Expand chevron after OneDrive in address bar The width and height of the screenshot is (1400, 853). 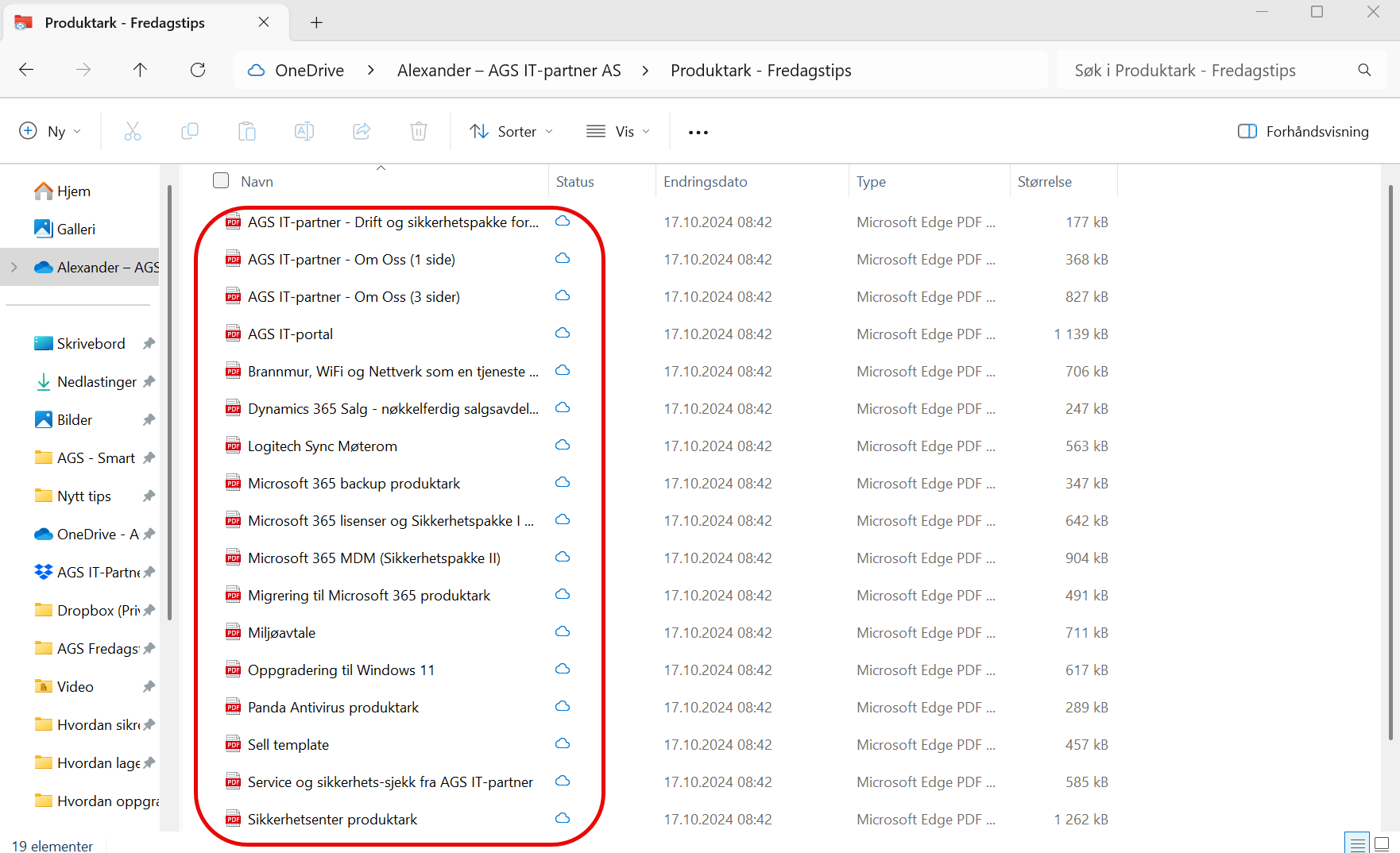point(371,70)
